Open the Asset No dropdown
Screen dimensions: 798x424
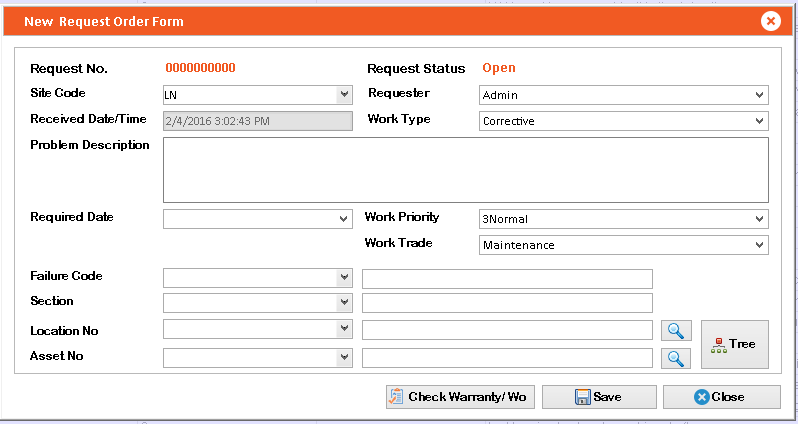pos(345,357)
